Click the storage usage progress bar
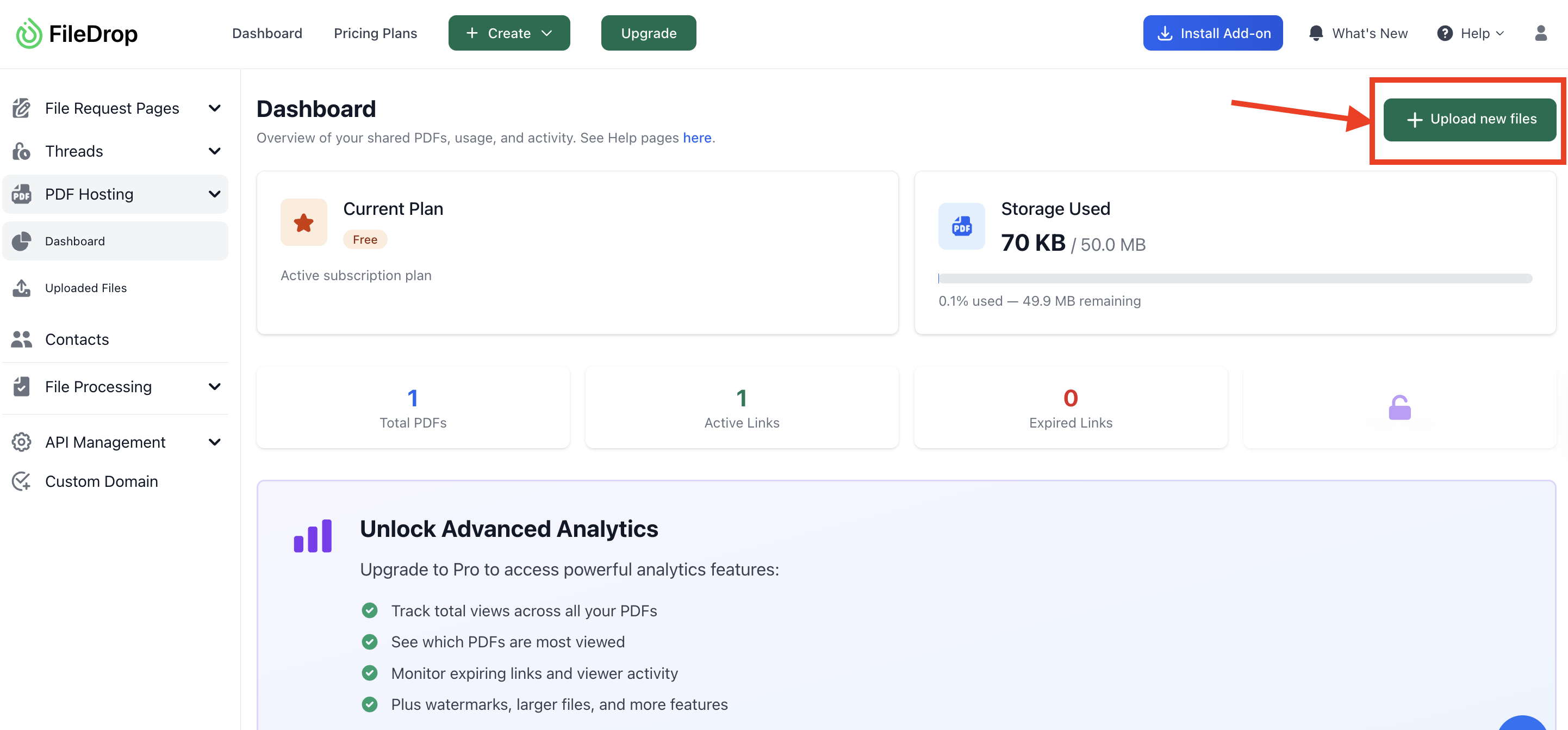This screenshot has height=730, width=1568. click(x=1234, y=279)
